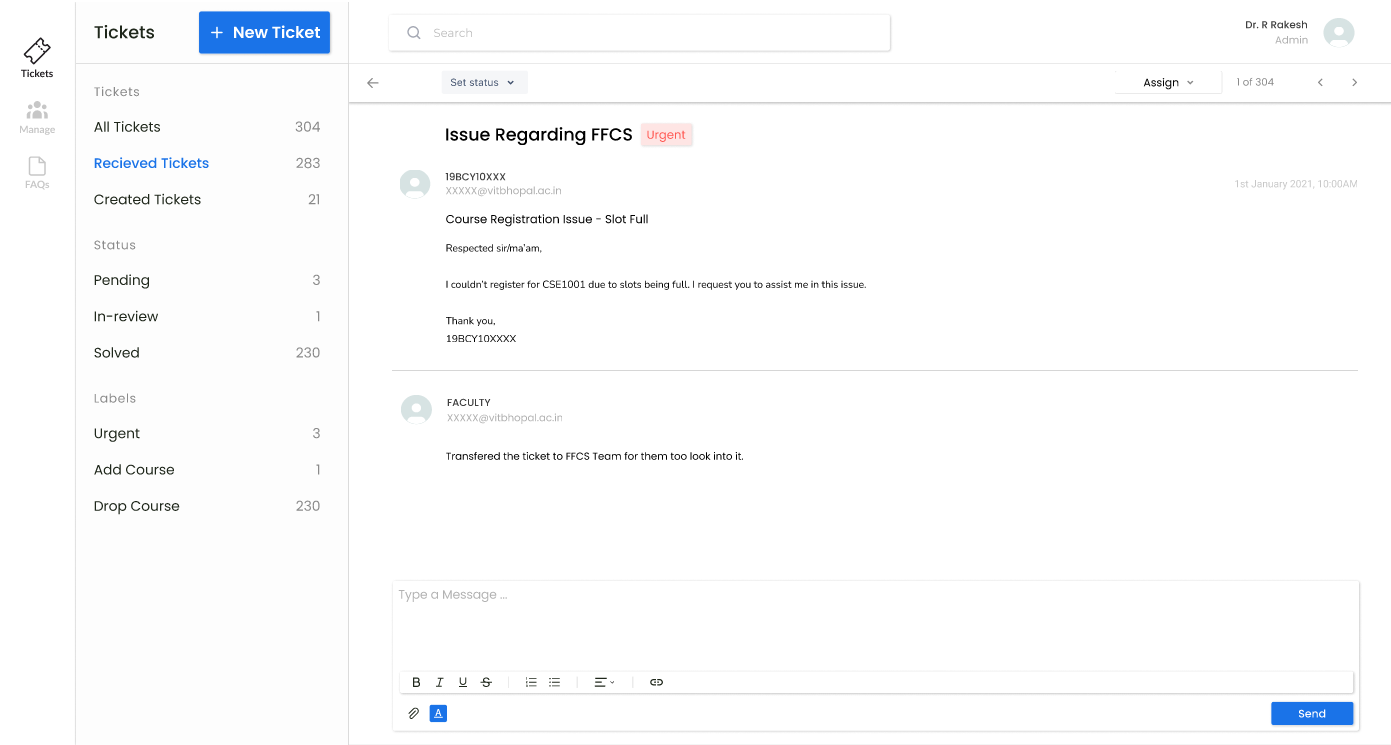Image resolution: width=1391 pixels, height=745 pixels.
Task: Click the '1 of 304' ticket counter
Action: tap(1255, 83)
